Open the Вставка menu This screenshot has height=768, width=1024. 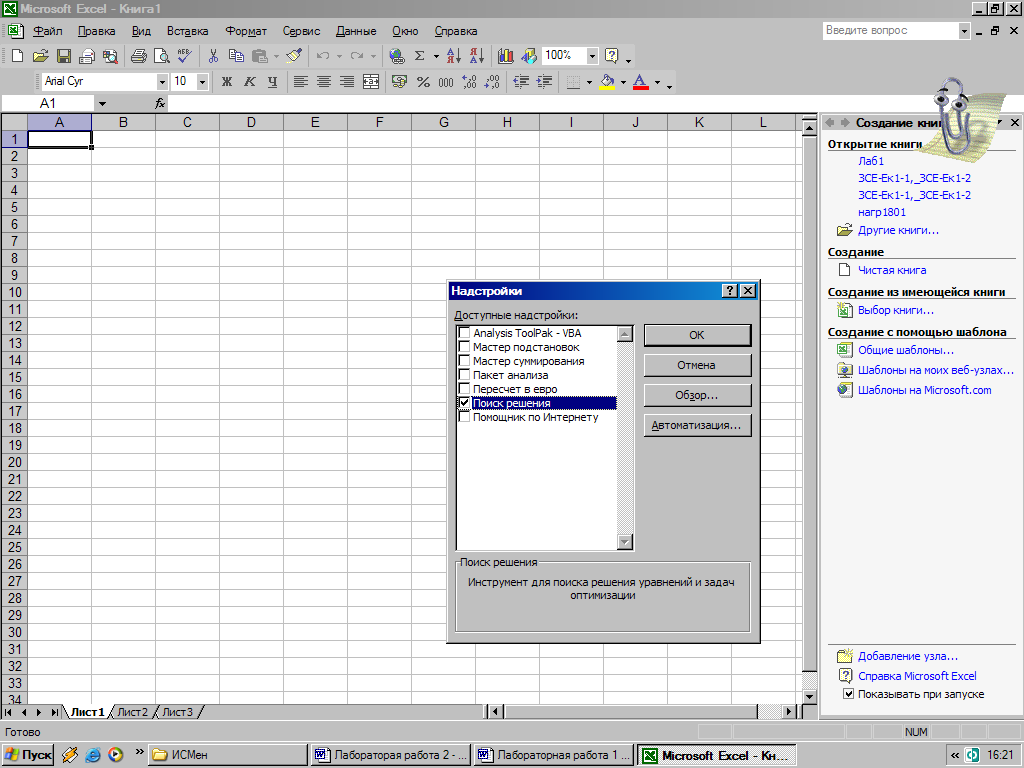coord(187,31)
